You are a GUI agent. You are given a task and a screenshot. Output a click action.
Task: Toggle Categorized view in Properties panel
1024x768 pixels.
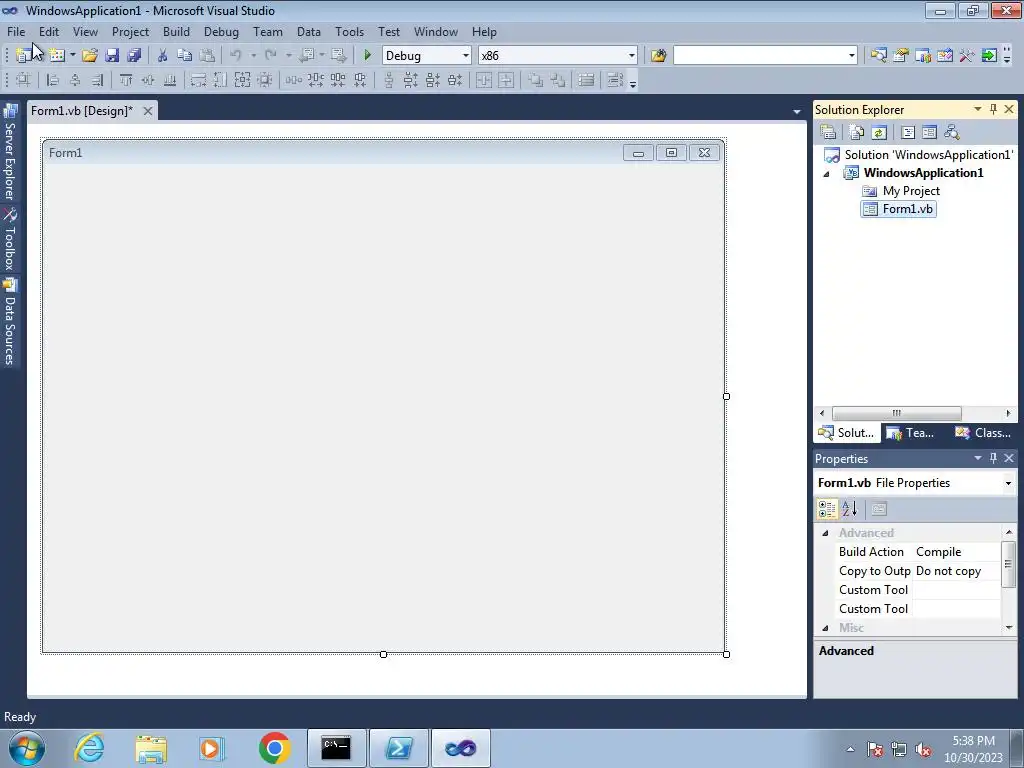827,509
